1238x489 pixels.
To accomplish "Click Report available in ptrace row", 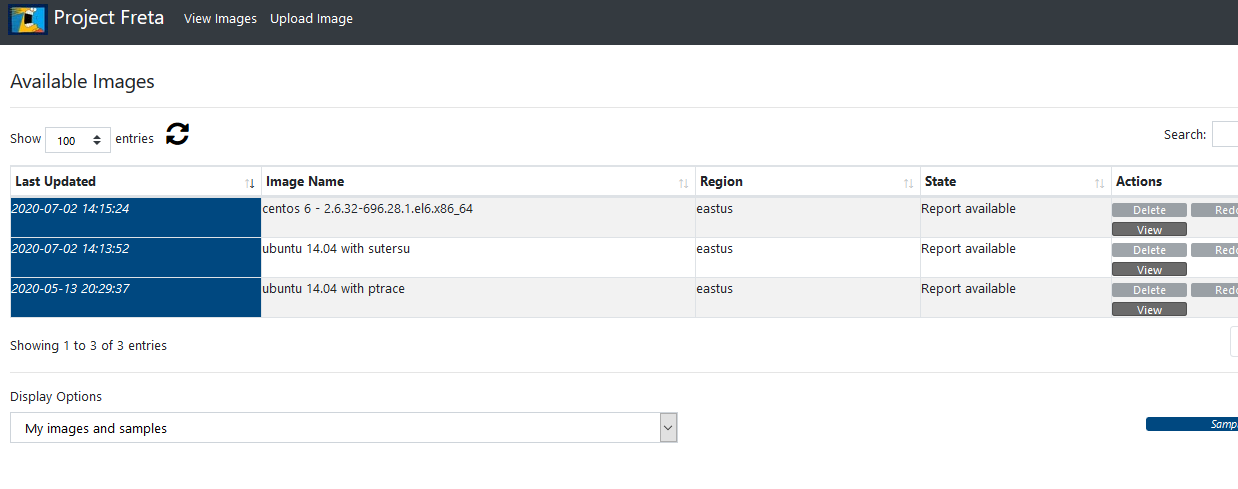I will pyautogui.click(x=968, y=289).
